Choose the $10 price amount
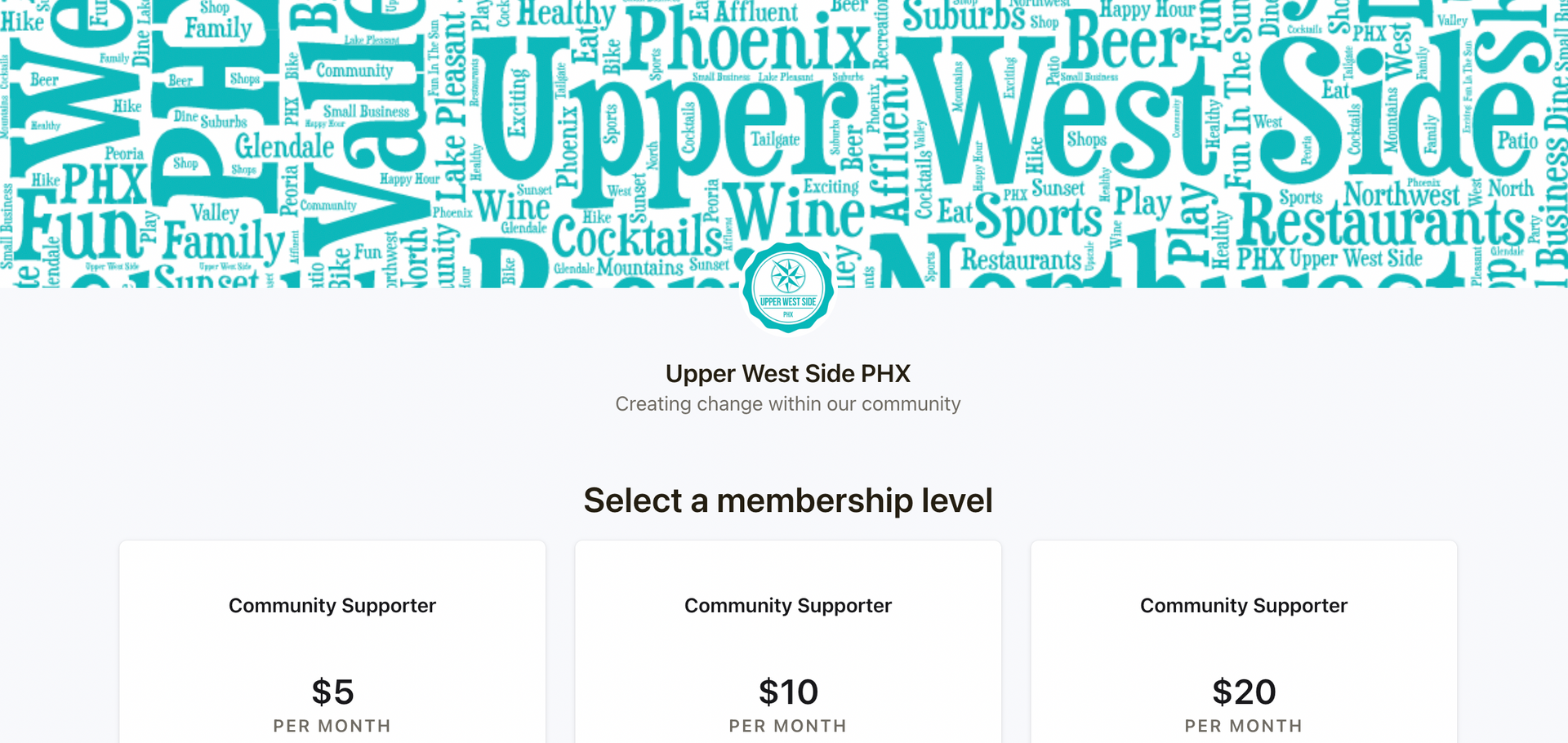This screenshot has width=1568, height=743. pyautogui.click(x=788, y=692)
